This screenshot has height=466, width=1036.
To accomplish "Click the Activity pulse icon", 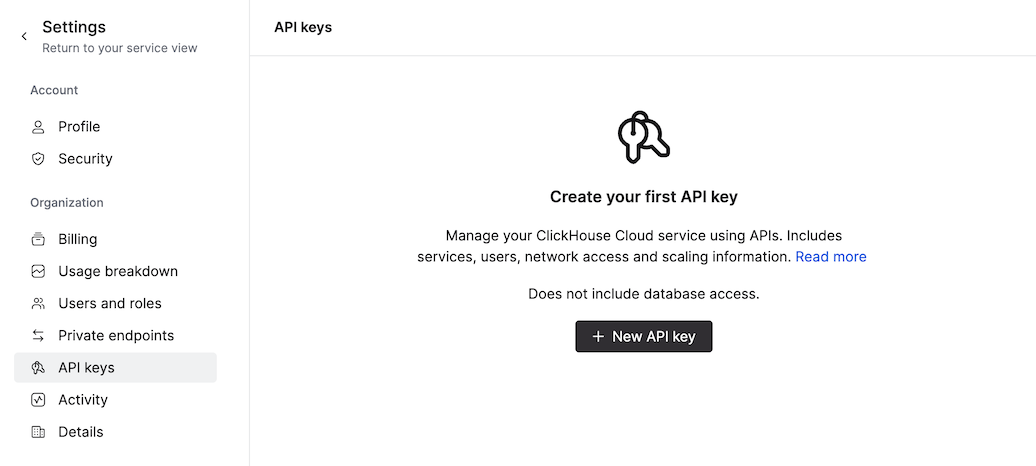I will [x=38, y=400].
